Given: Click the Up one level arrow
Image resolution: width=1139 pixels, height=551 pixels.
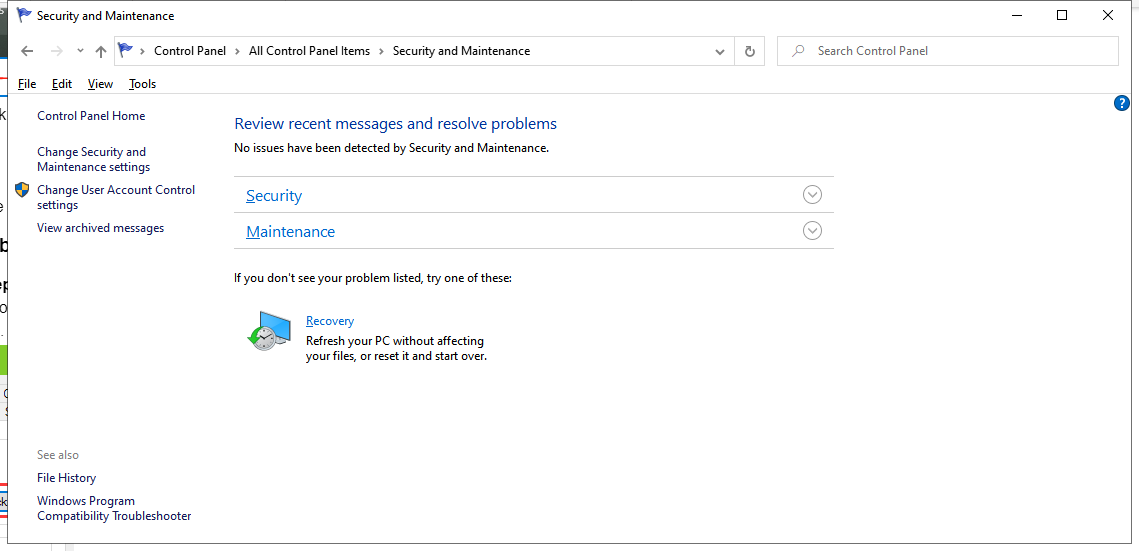Looking at the screenshot, I should pyautogui.click(x=101, y=51).
